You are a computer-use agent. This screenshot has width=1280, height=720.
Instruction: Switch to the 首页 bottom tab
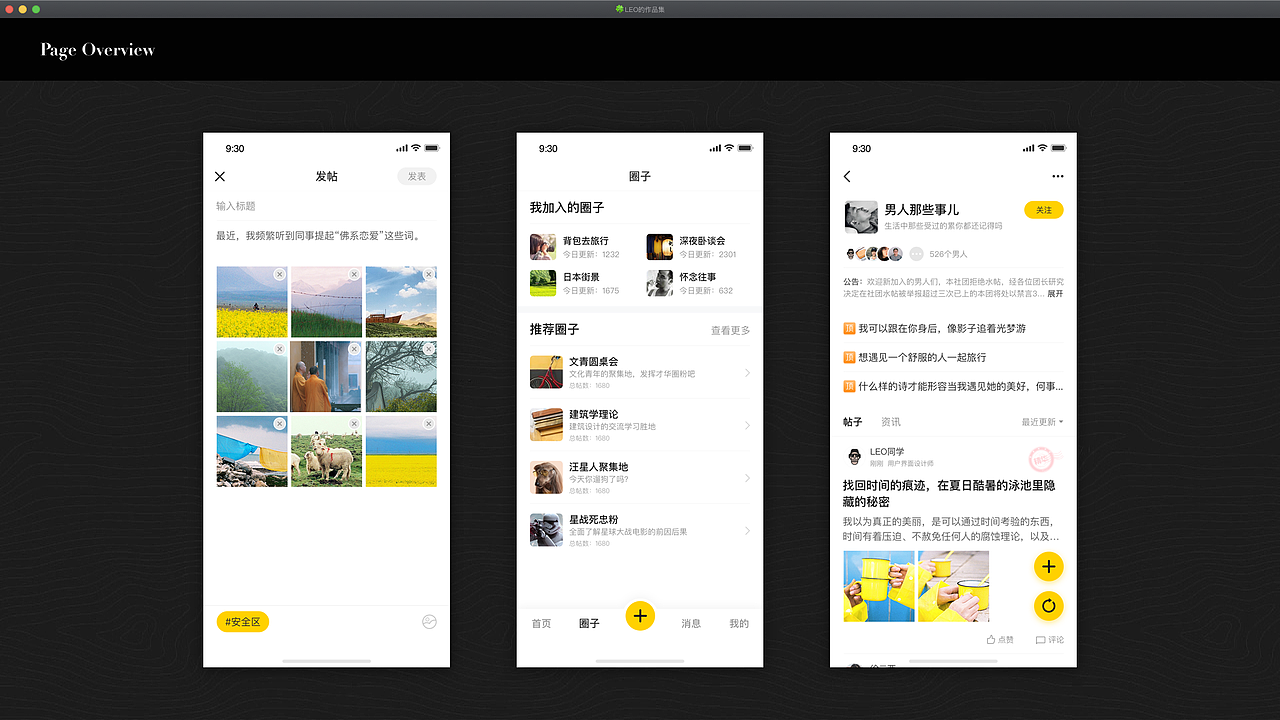(x=541, y=624)
